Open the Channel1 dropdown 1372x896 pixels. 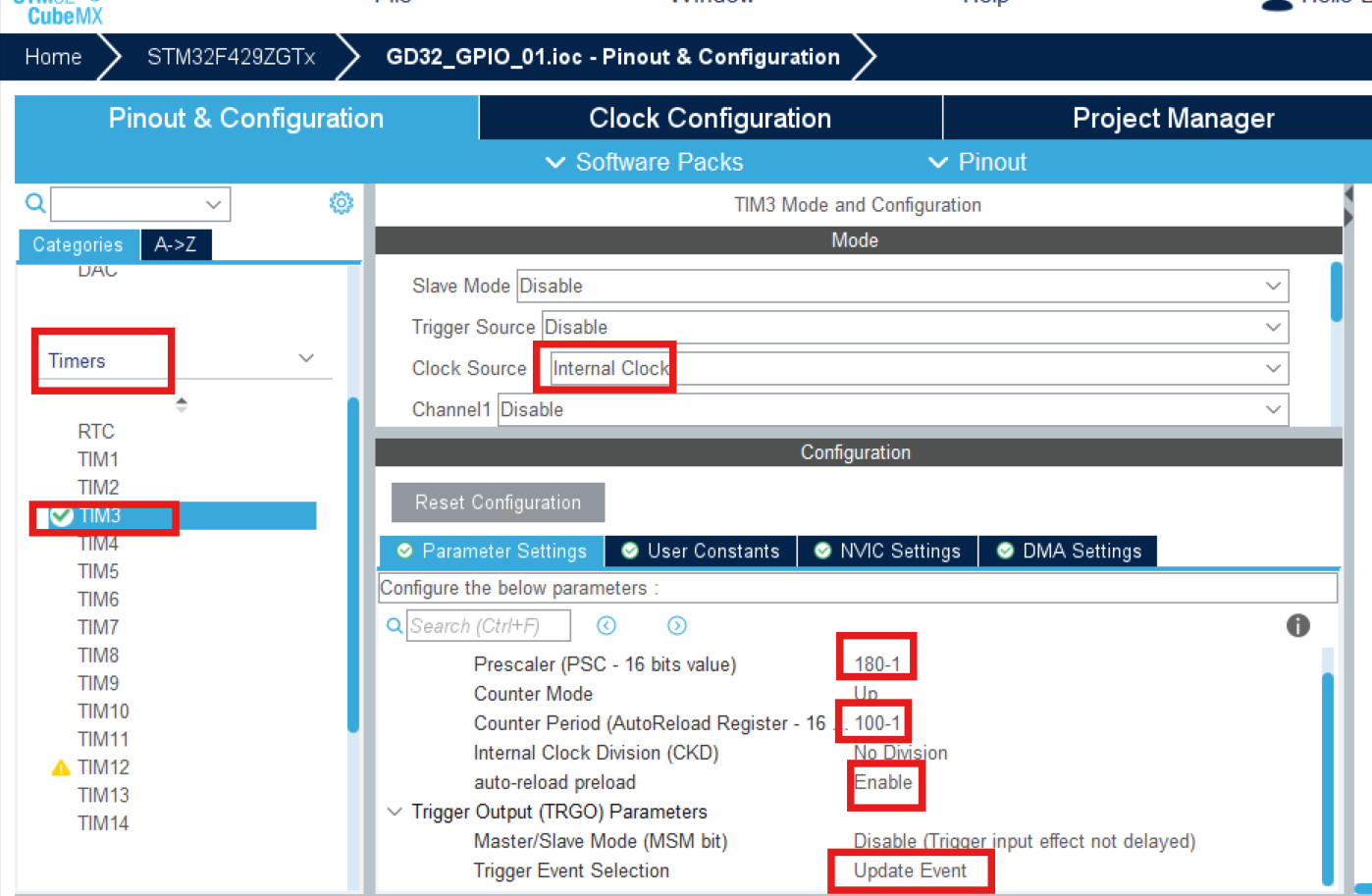point(893,409)
